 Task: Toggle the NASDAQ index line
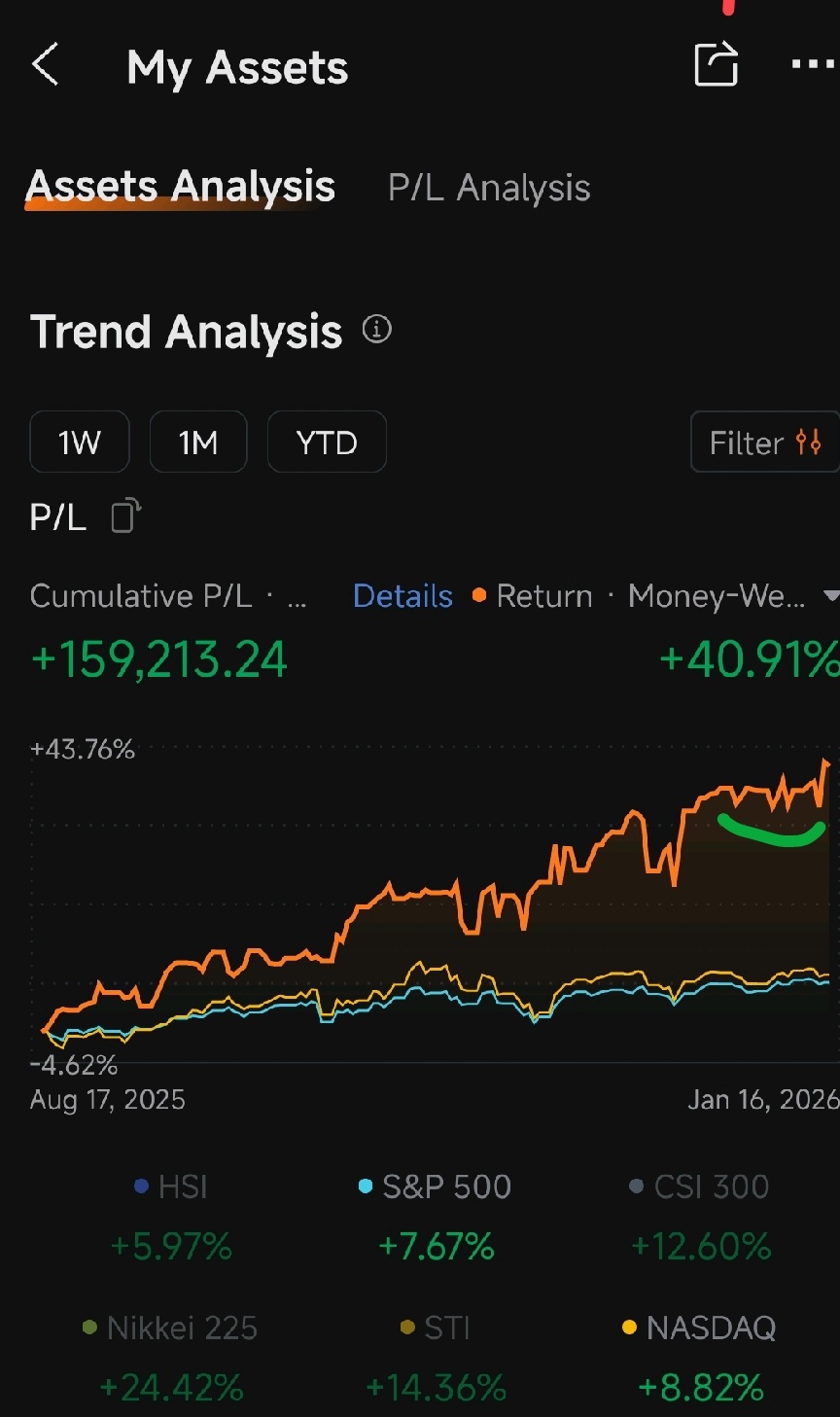tap(699, 1328)
